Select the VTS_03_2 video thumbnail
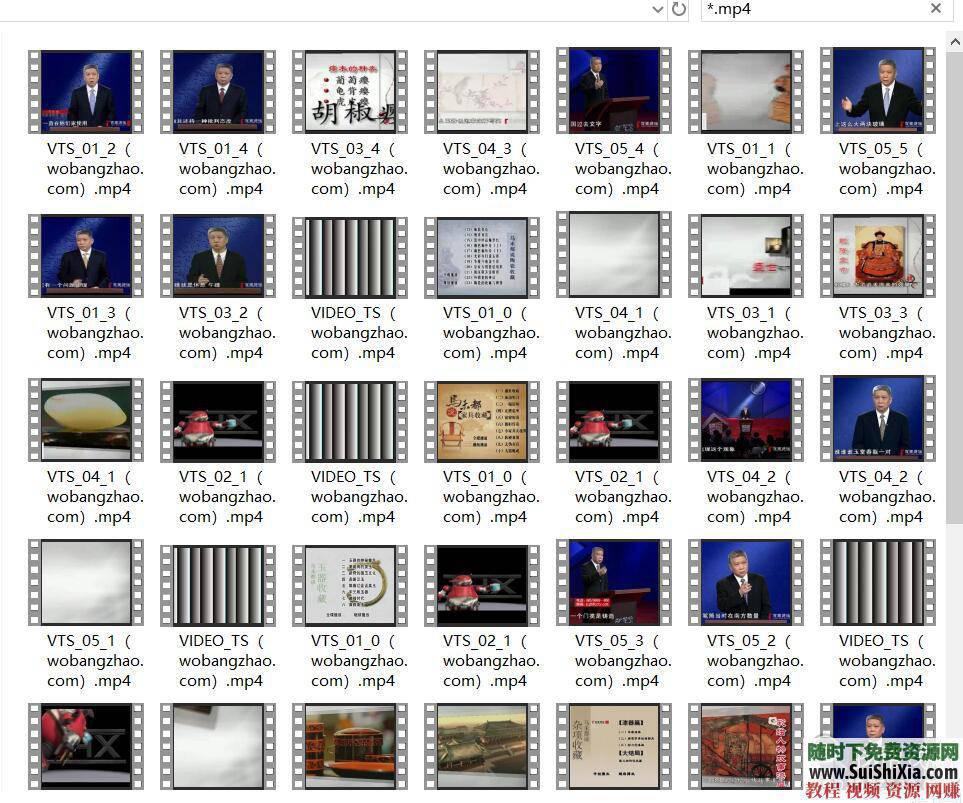The width and height of the screenshot is (963, 803). click(218, 256)
